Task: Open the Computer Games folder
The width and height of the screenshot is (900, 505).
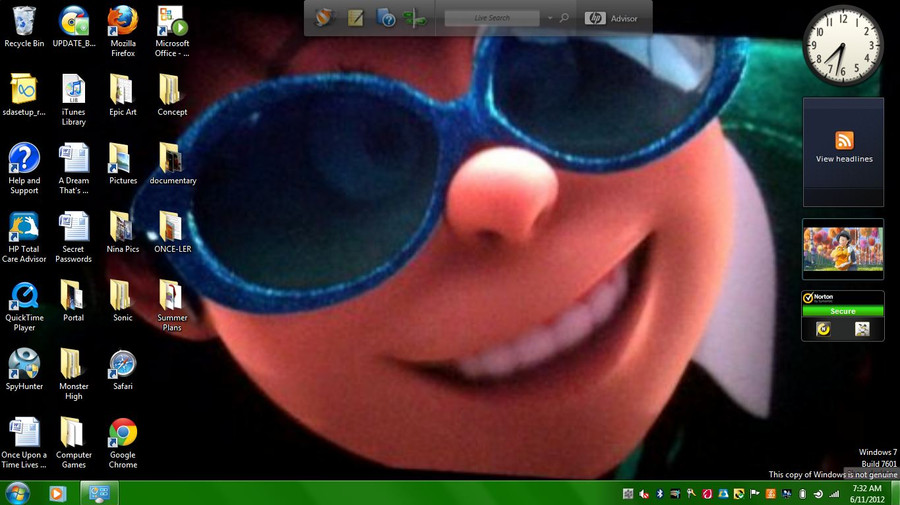Action: [73, 443]
